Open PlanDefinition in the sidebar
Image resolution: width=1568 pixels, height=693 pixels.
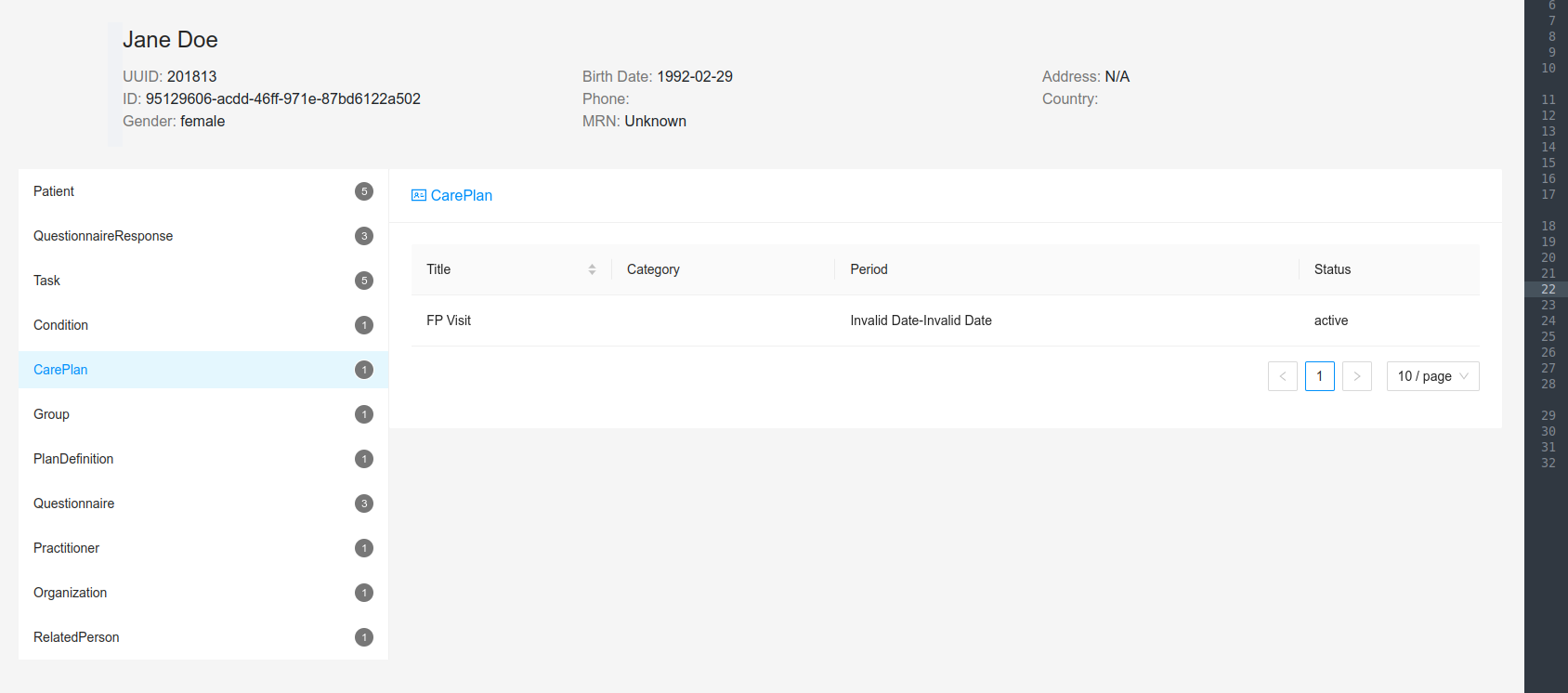(x=203, y=459)
